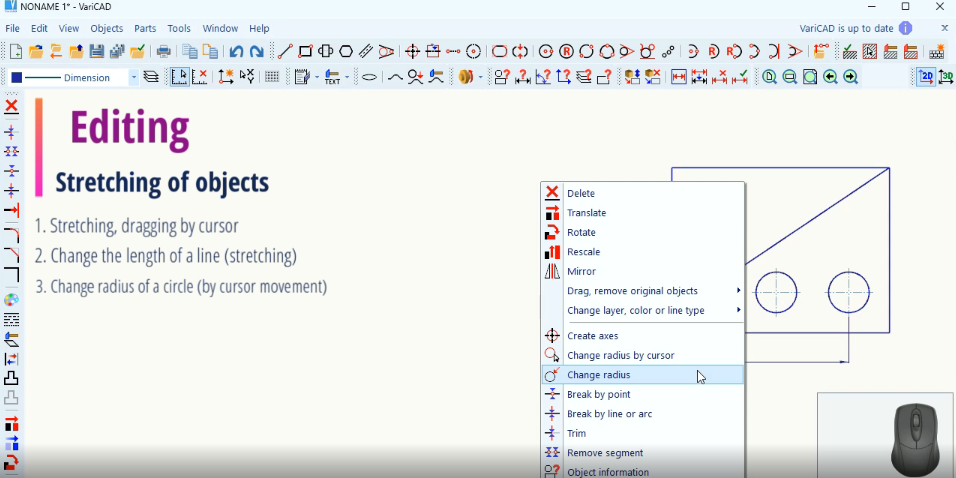
Task: Click the Print icon in the toolbar
Action: [164, 52]
